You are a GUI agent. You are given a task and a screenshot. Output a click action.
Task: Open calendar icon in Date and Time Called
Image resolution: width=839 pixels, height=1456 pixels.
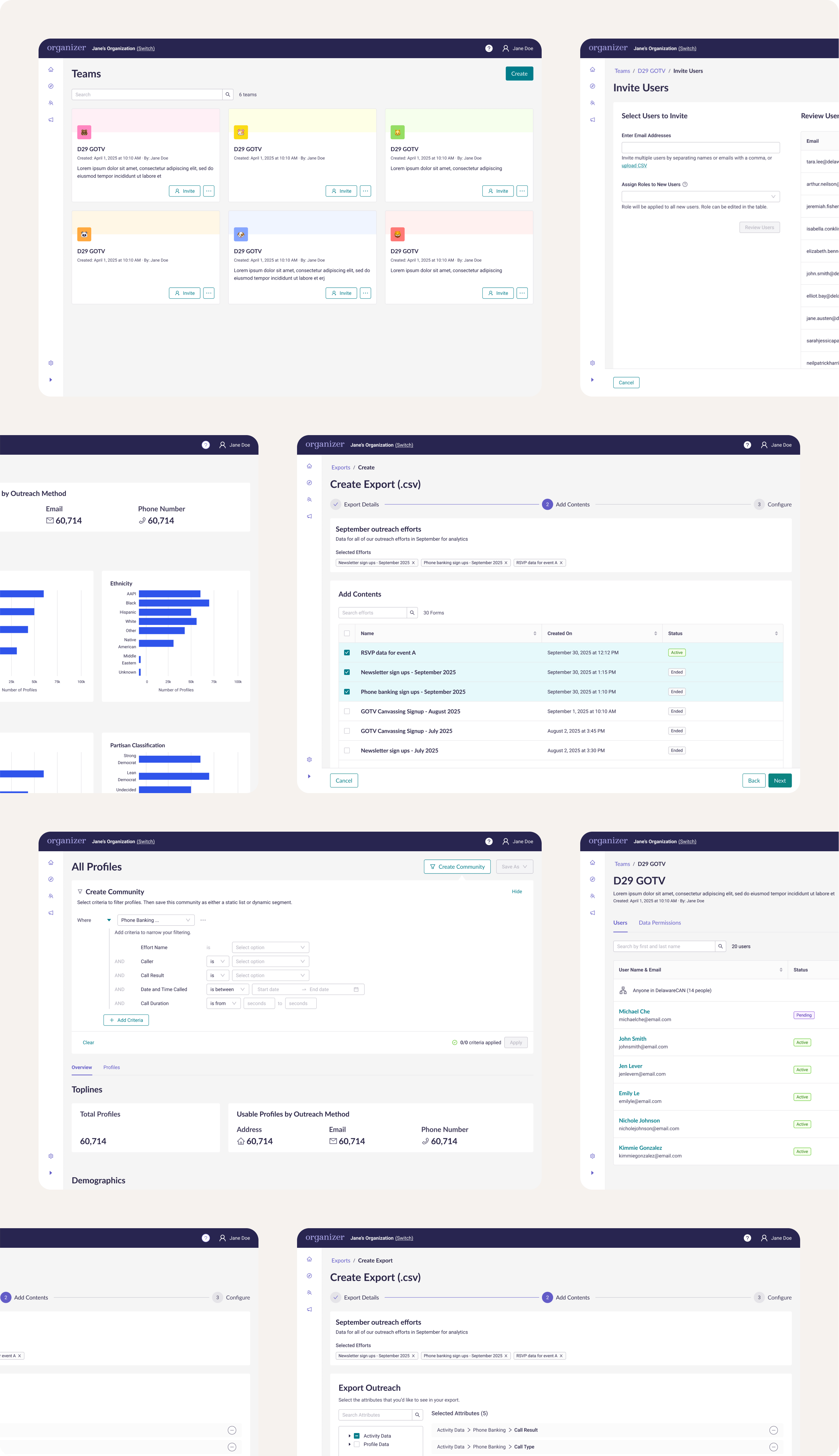click(x=355, y=989)
